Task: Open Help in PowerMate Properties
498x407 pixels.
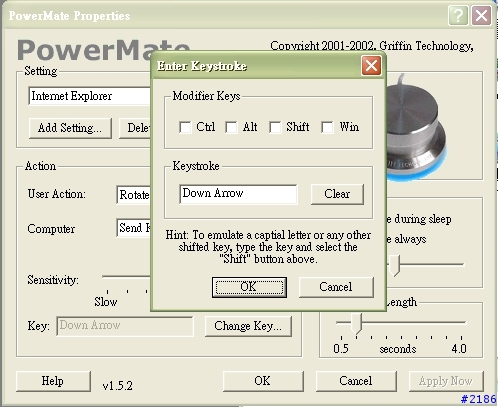Action: point(53,381)
